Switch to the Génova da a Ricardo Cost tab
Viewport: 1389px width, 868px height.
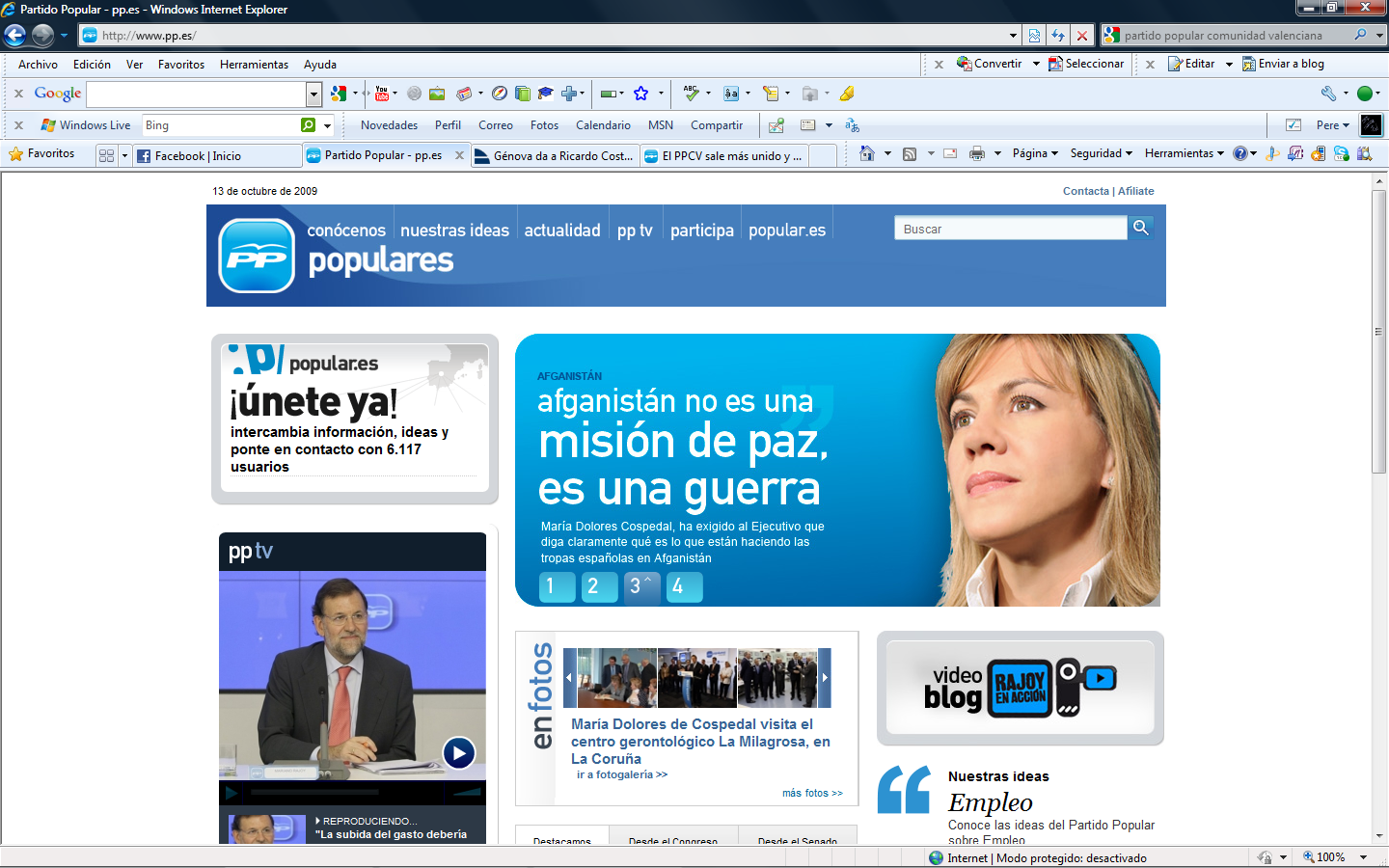[x=555, y=155]
